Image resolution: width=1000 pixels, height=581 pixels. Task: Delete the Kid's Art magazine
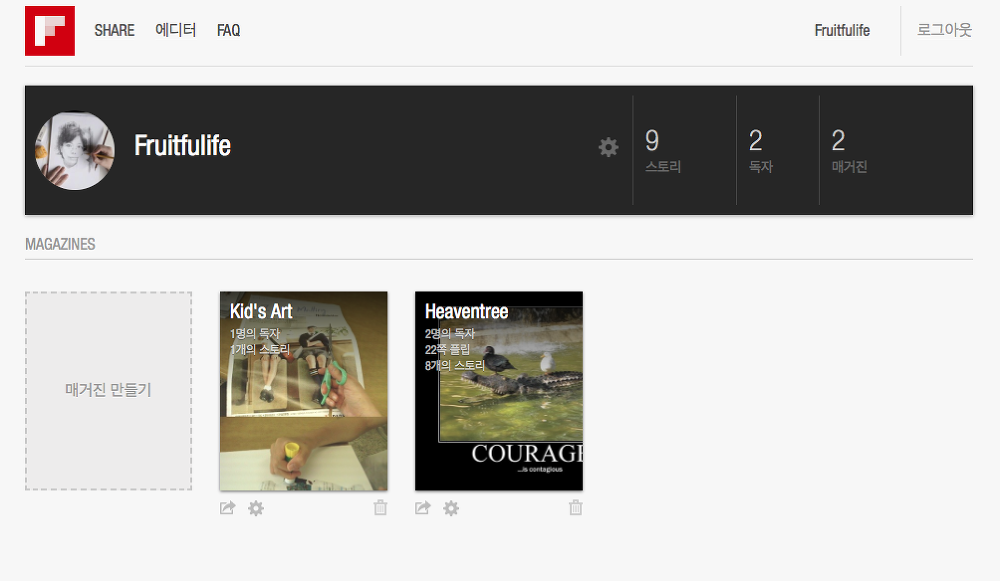point(380,508)
